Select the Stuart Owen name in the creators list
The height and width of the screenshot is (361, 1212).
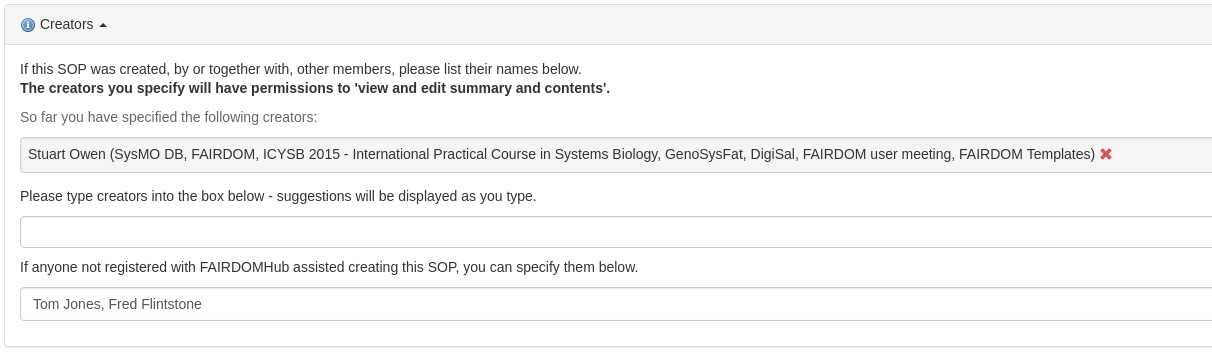coord(67,154)
